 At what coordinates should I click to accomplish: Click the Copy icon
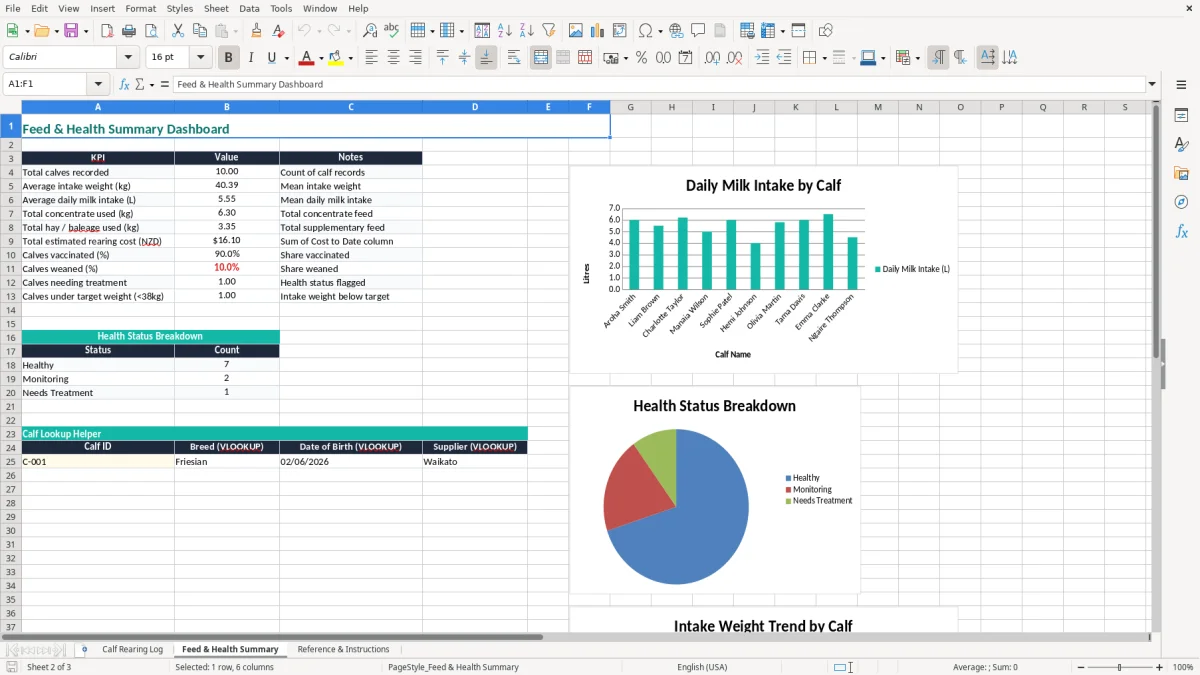(199, 31)
